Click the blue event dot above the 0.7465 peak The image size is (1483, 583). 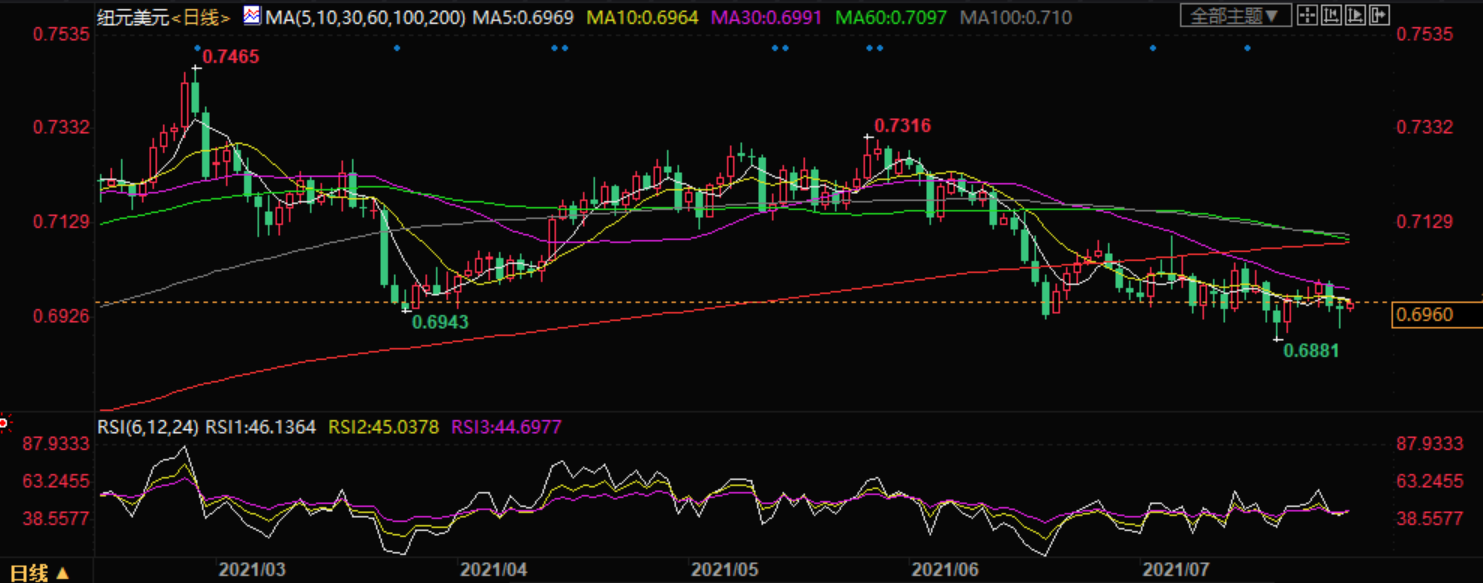coord(196,48)
